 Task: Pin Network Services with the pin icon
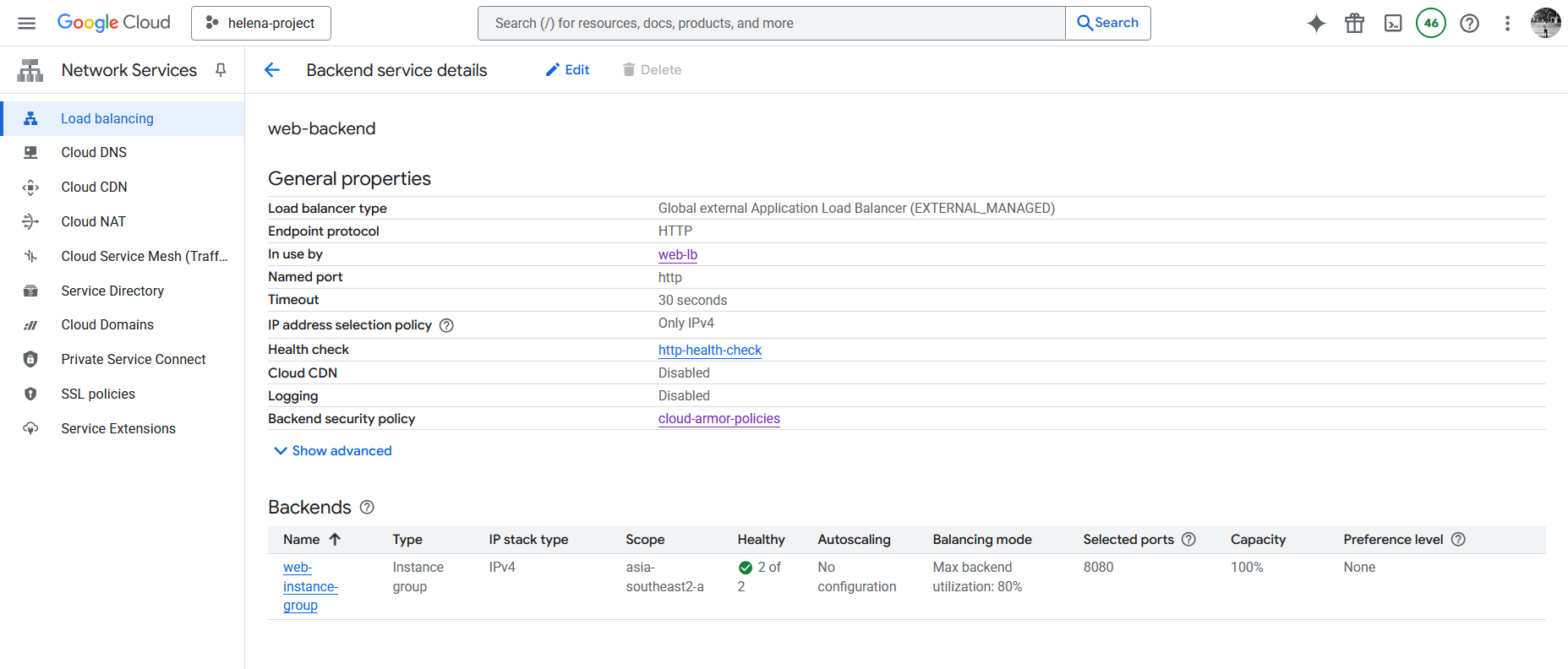221,70
